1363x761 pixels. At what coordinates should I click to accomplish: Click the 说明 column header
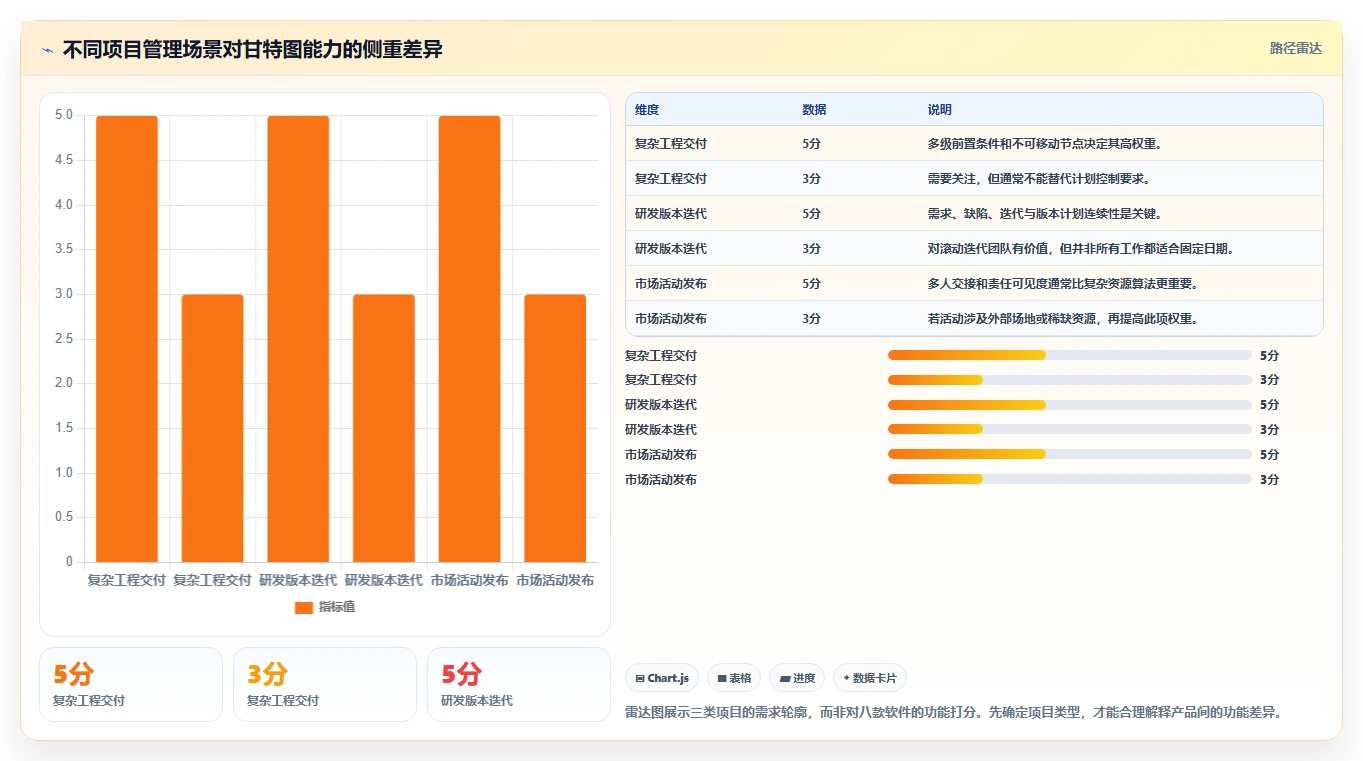tap(940, 110)
